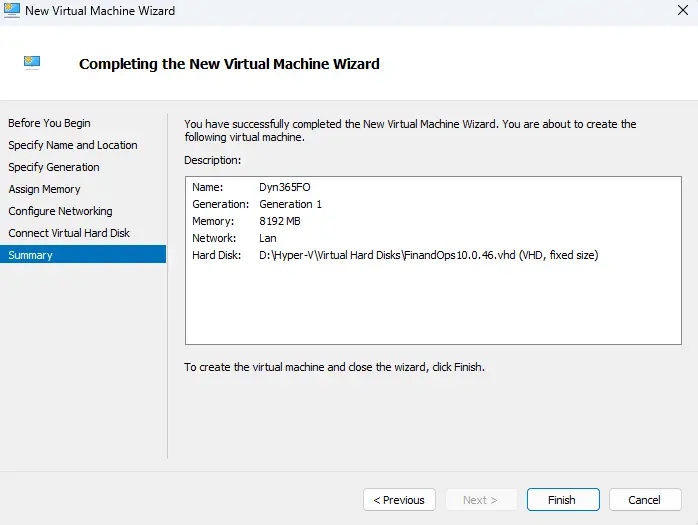Click the Lan network value
Viewport: 698px width, 525px height.
[x=268, y=238]
